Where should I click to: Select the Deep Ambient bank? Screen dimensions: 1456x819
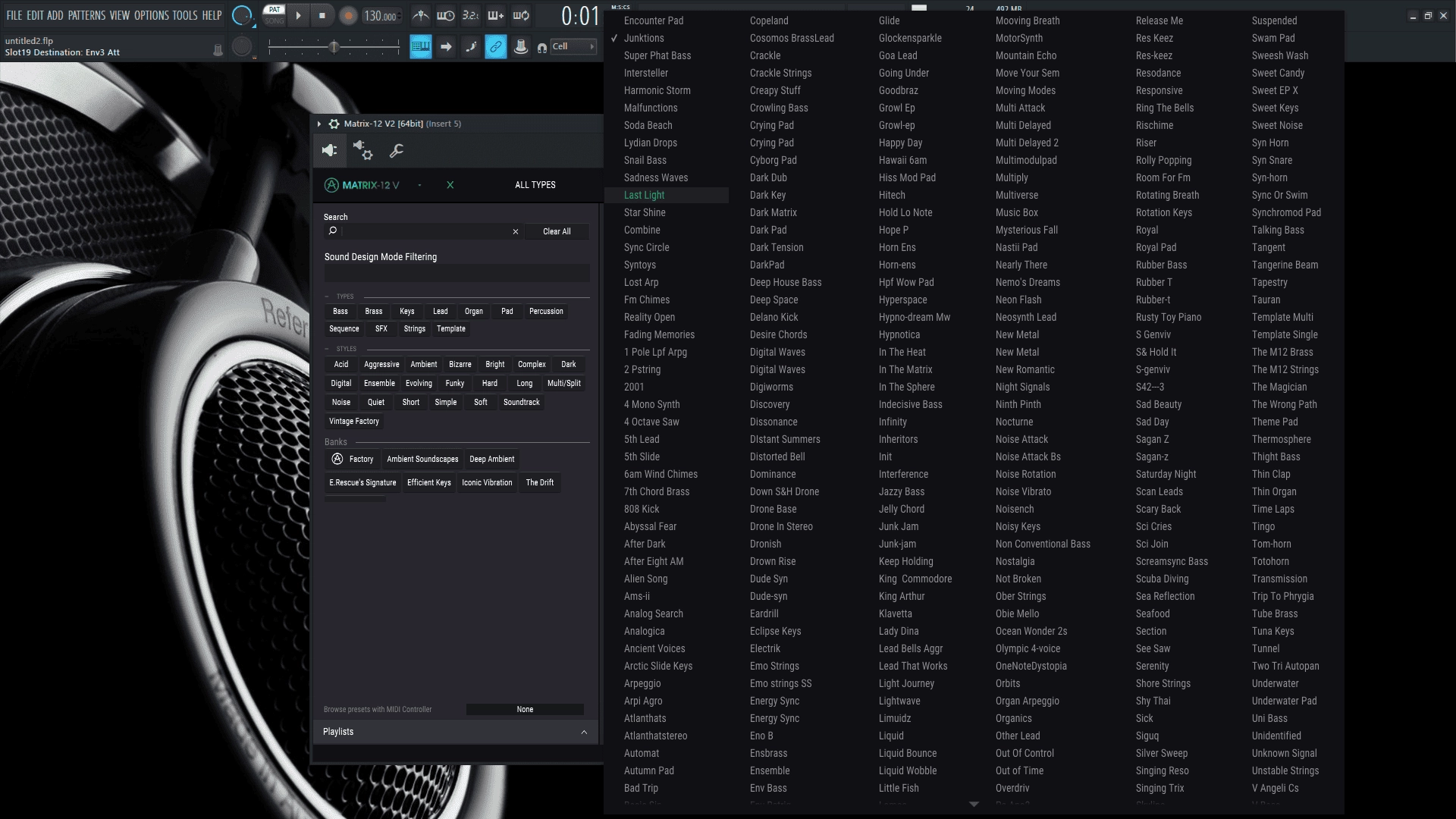pyautogui.click(x=491, y=459)
